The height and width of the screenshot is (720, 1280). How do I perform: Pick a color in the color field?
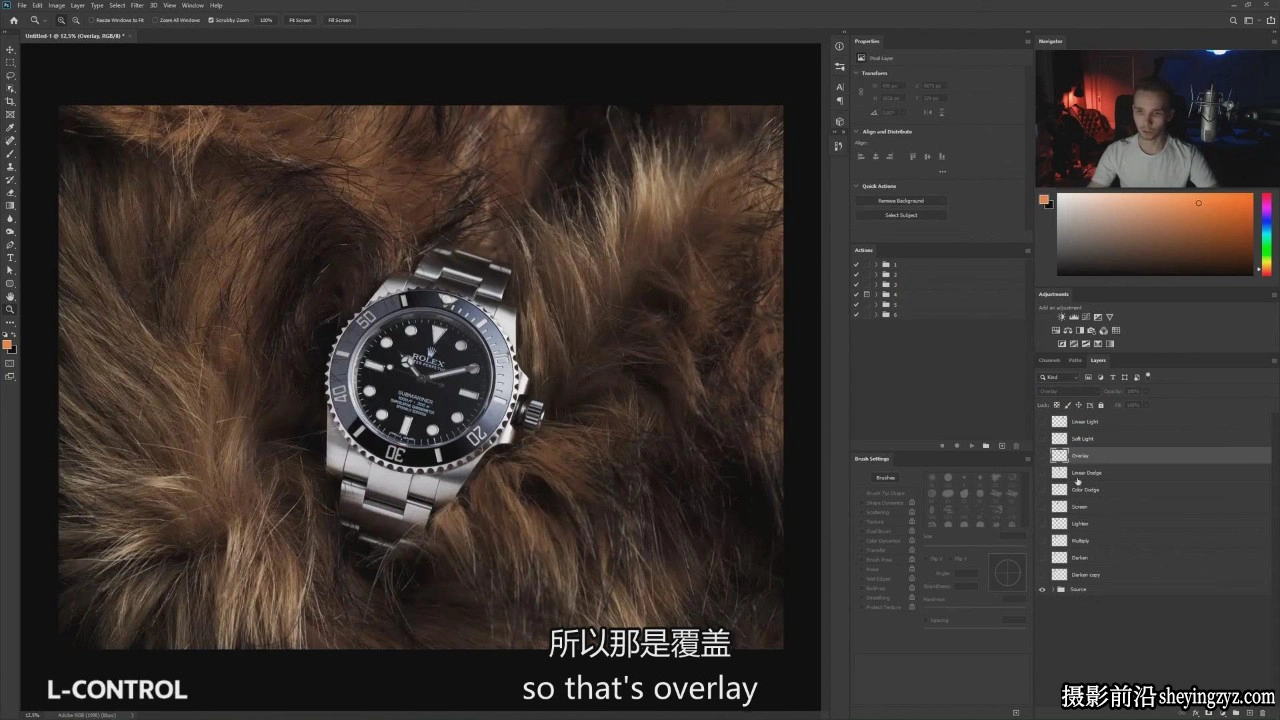point(1155,234)
